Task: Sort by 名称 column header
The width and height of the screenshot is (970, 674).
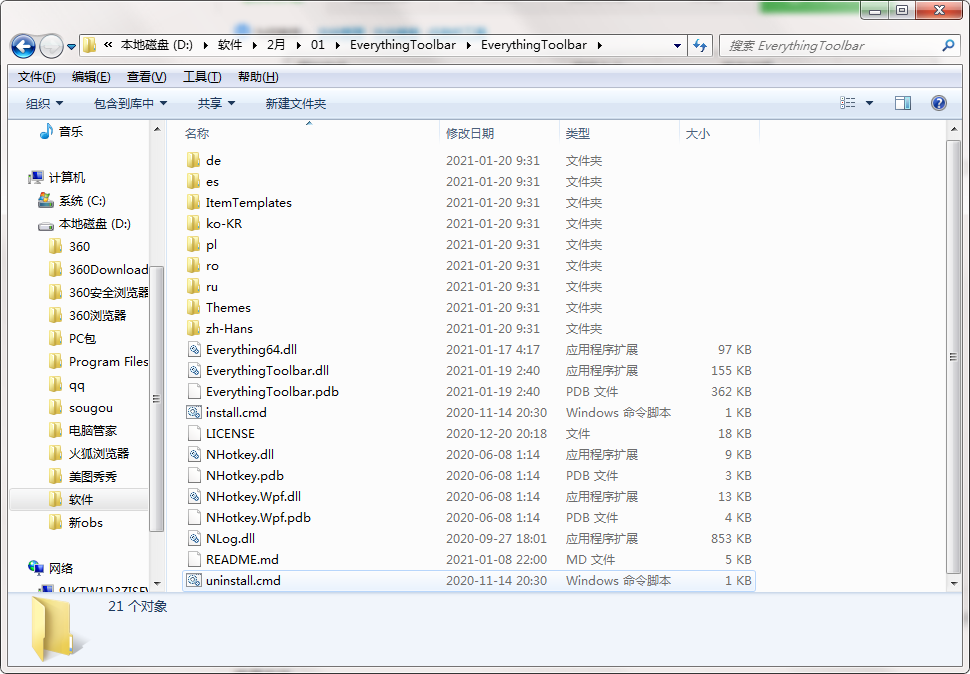Action: (x=197, y=133)
